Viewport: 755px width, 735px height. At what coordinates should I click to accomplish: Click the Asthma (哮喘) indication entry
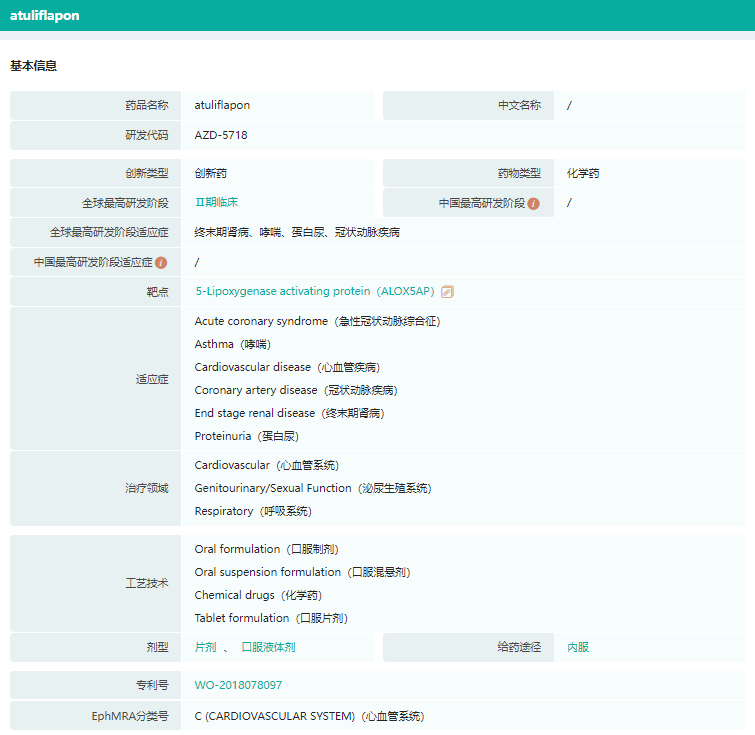[x=232, y=344]
